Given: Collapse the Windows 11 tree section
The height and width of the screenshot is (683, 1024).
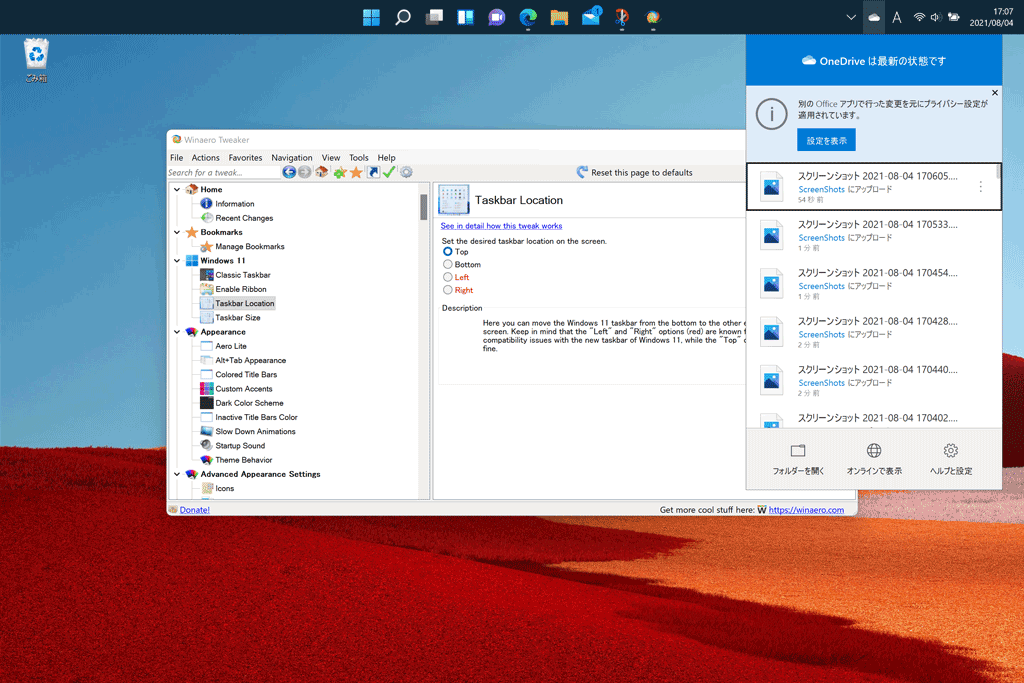Looking at the screenshot, I should coord(177,260).
